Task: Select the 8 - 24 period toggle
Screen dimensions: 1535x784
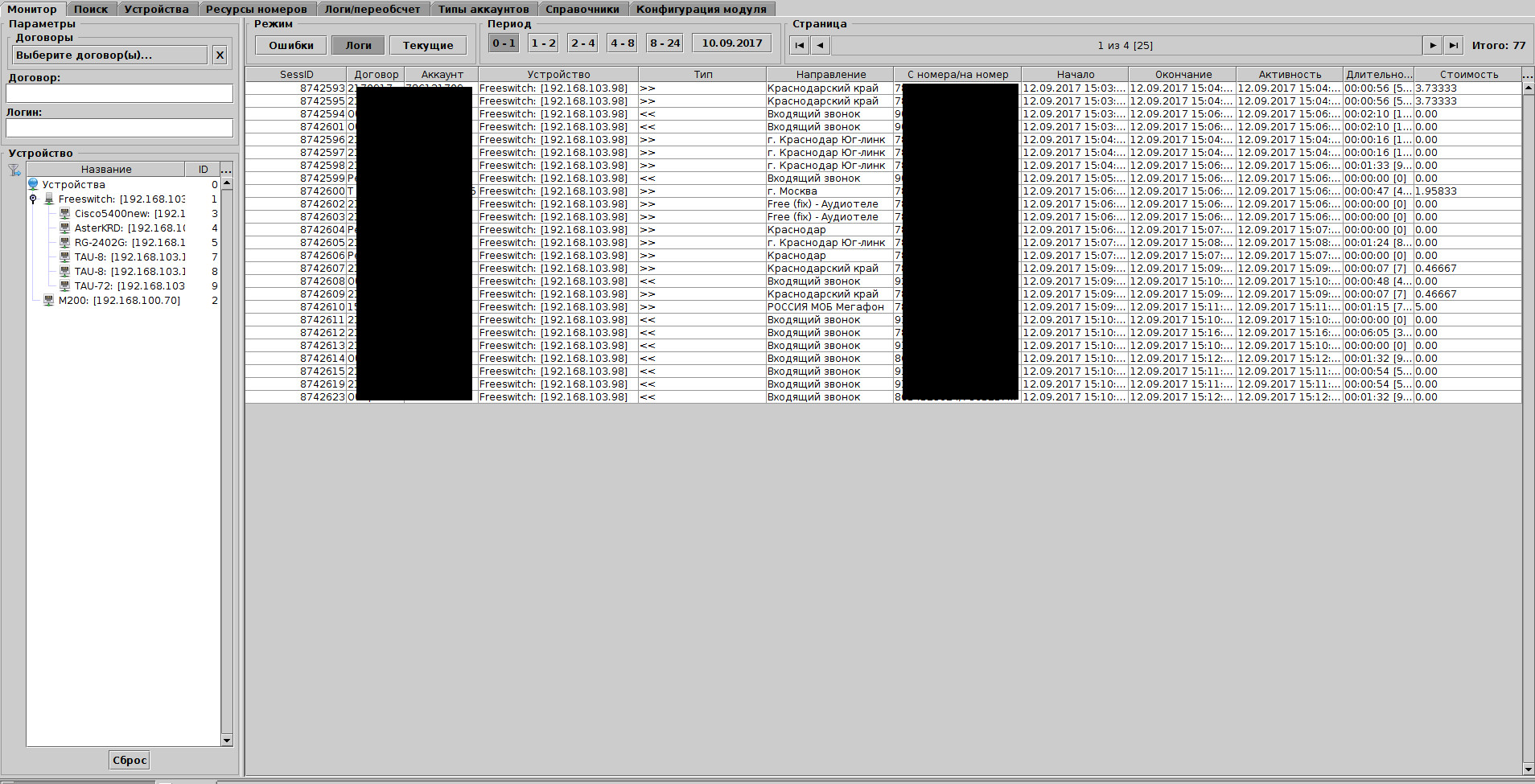Action: [665, 43]
